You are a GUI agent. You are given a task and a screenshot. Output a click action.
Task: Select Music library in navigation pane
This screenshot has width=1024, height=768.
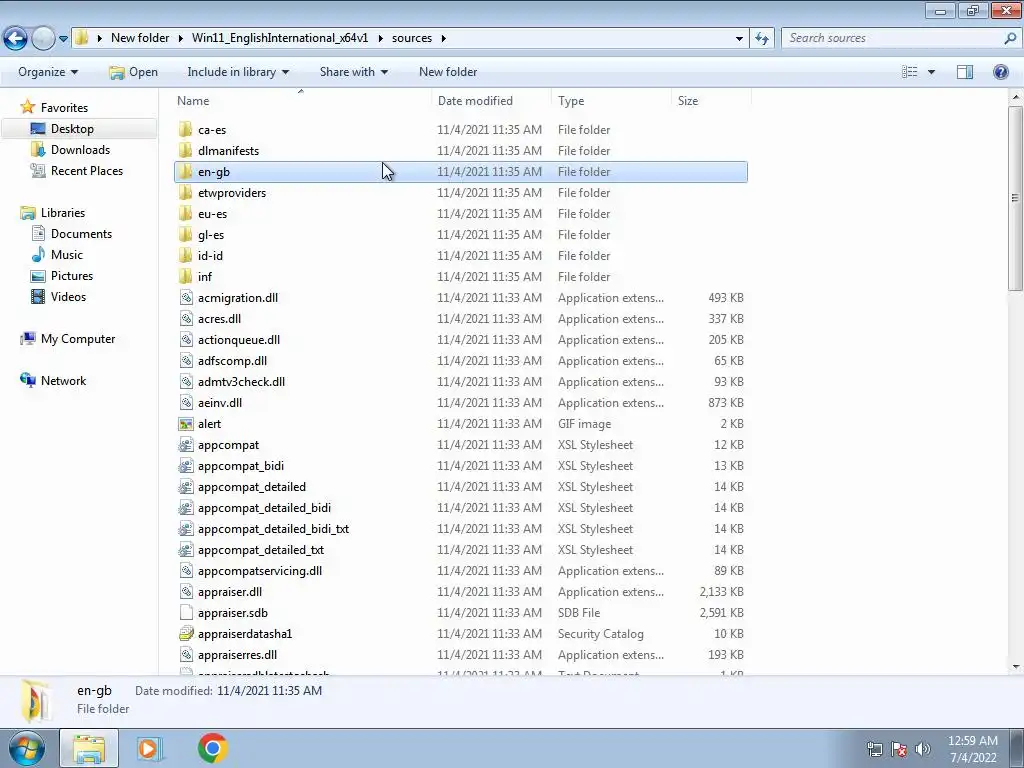67,255
